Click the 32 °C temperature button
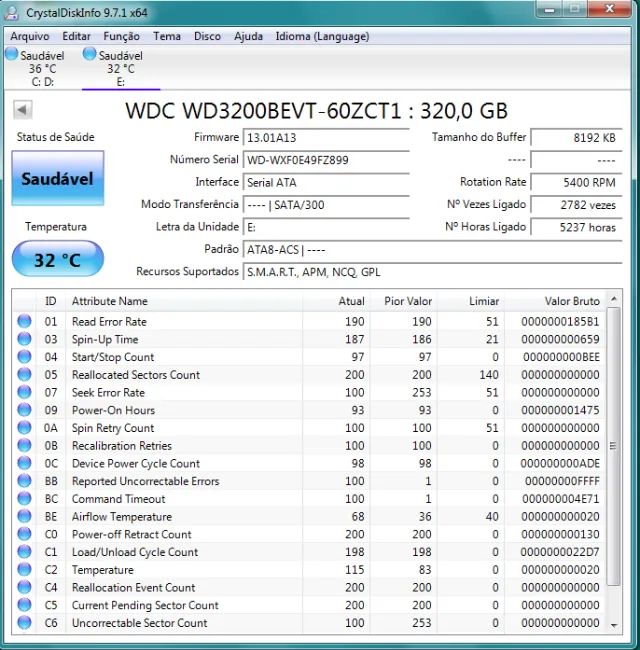Viewport: 640px width, 650px height. (x=58, y=260)
